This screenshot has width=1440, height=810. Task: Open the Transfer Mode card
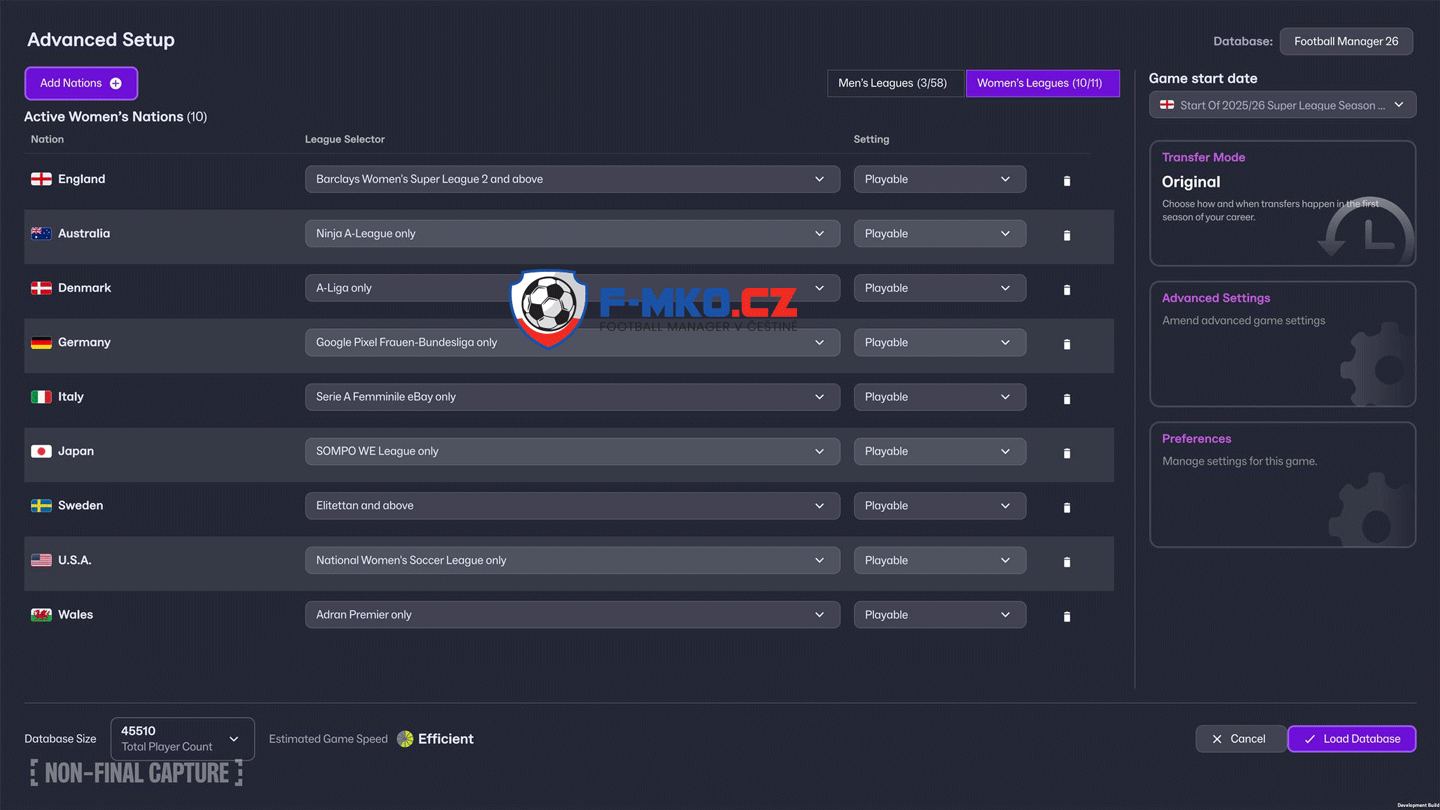tap(1282, 203)
